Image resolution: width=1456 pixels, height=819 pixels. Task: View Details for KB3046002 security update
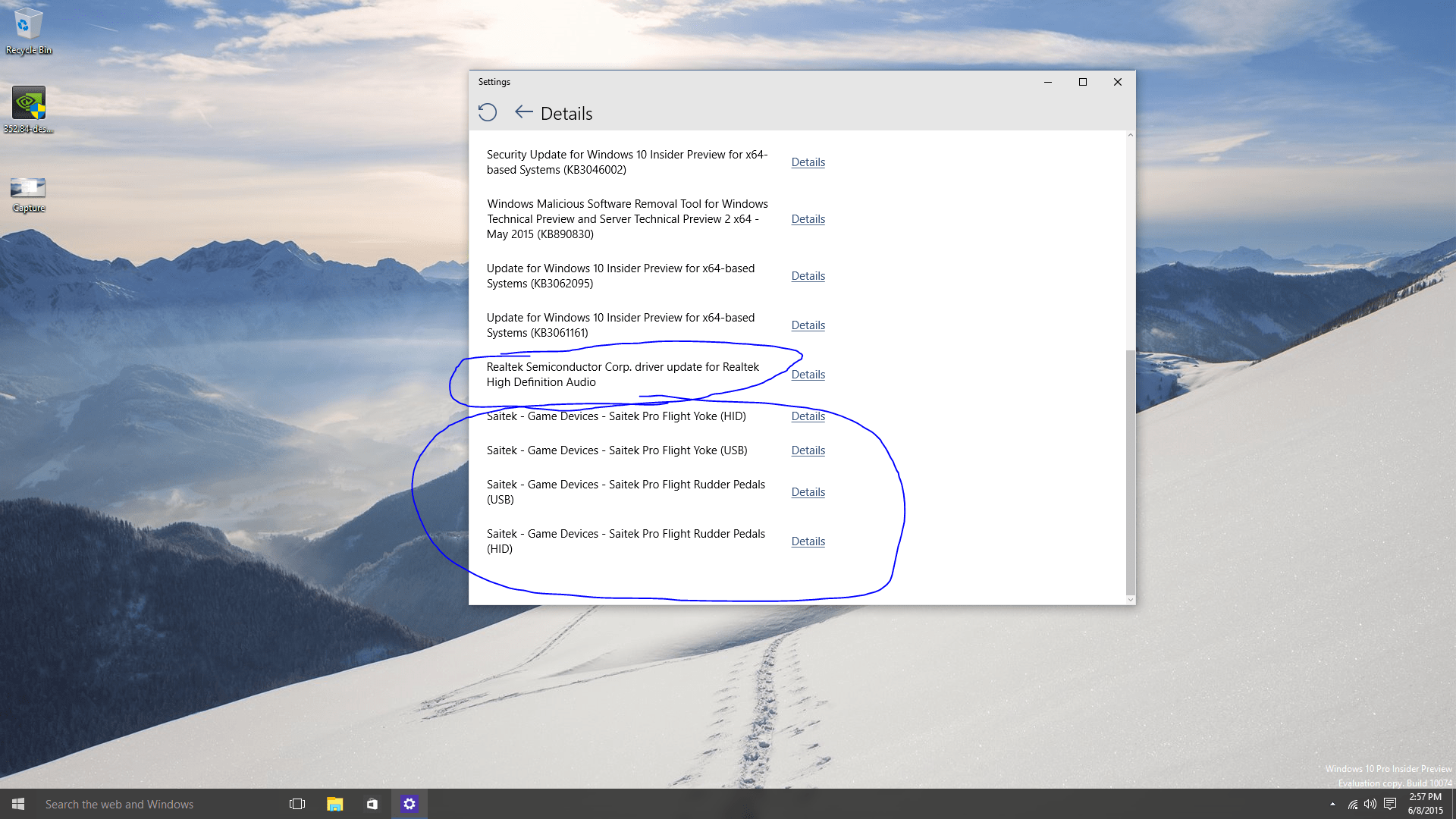pos(808,162)
